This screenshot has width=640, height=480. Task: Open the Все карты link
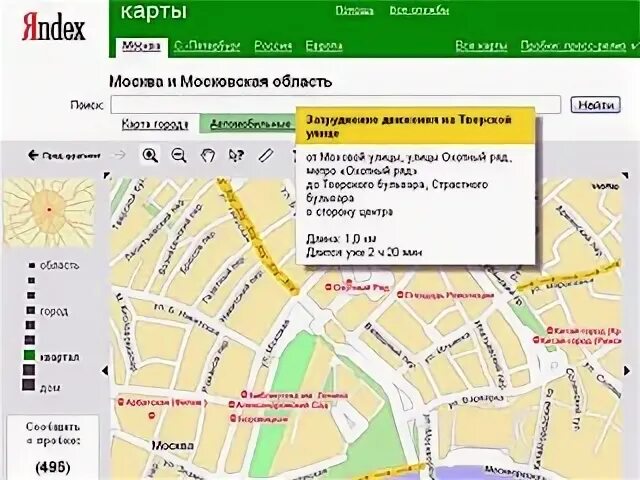coord(481,46)
